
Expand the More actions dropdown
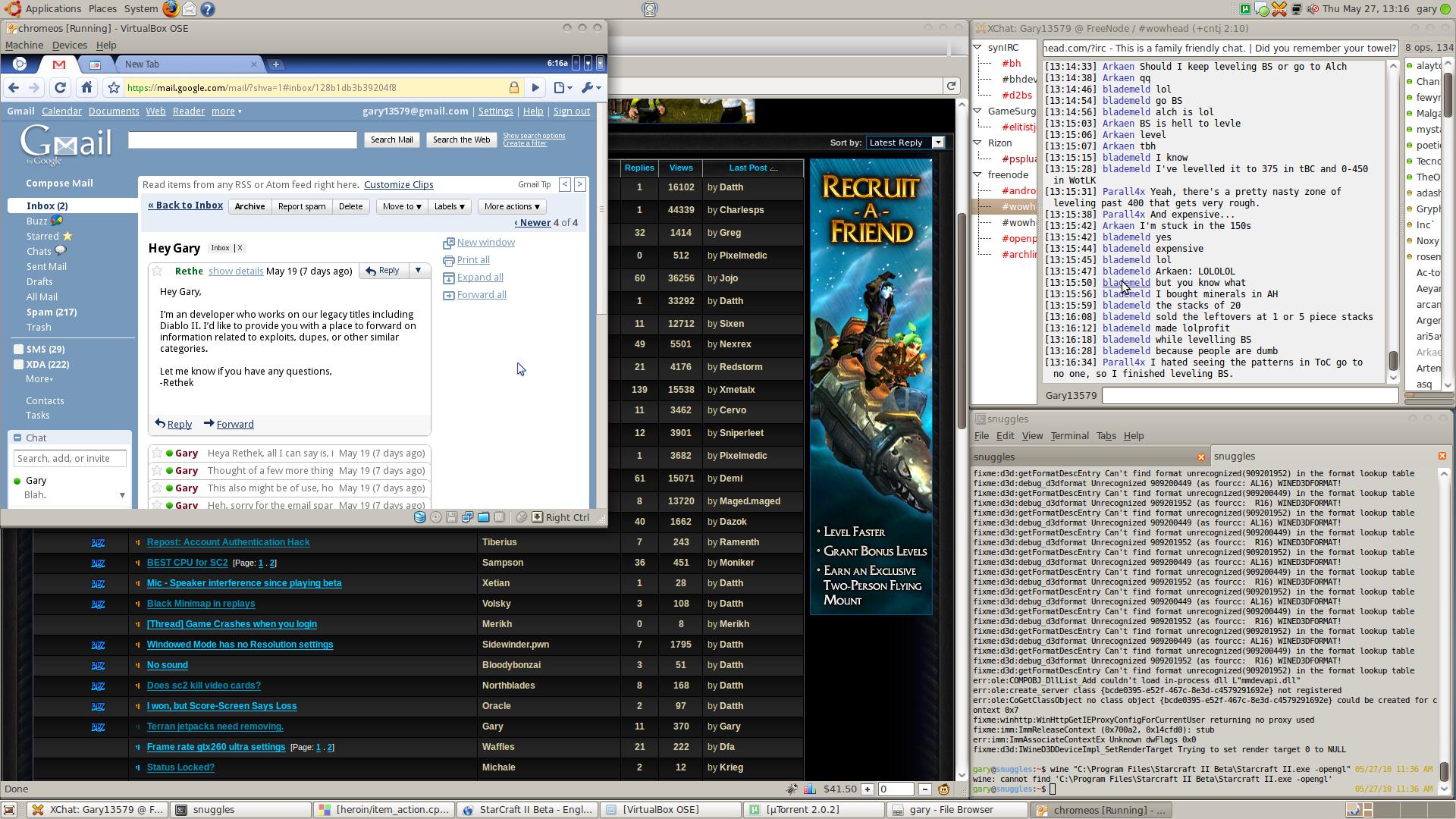[512, 206]
